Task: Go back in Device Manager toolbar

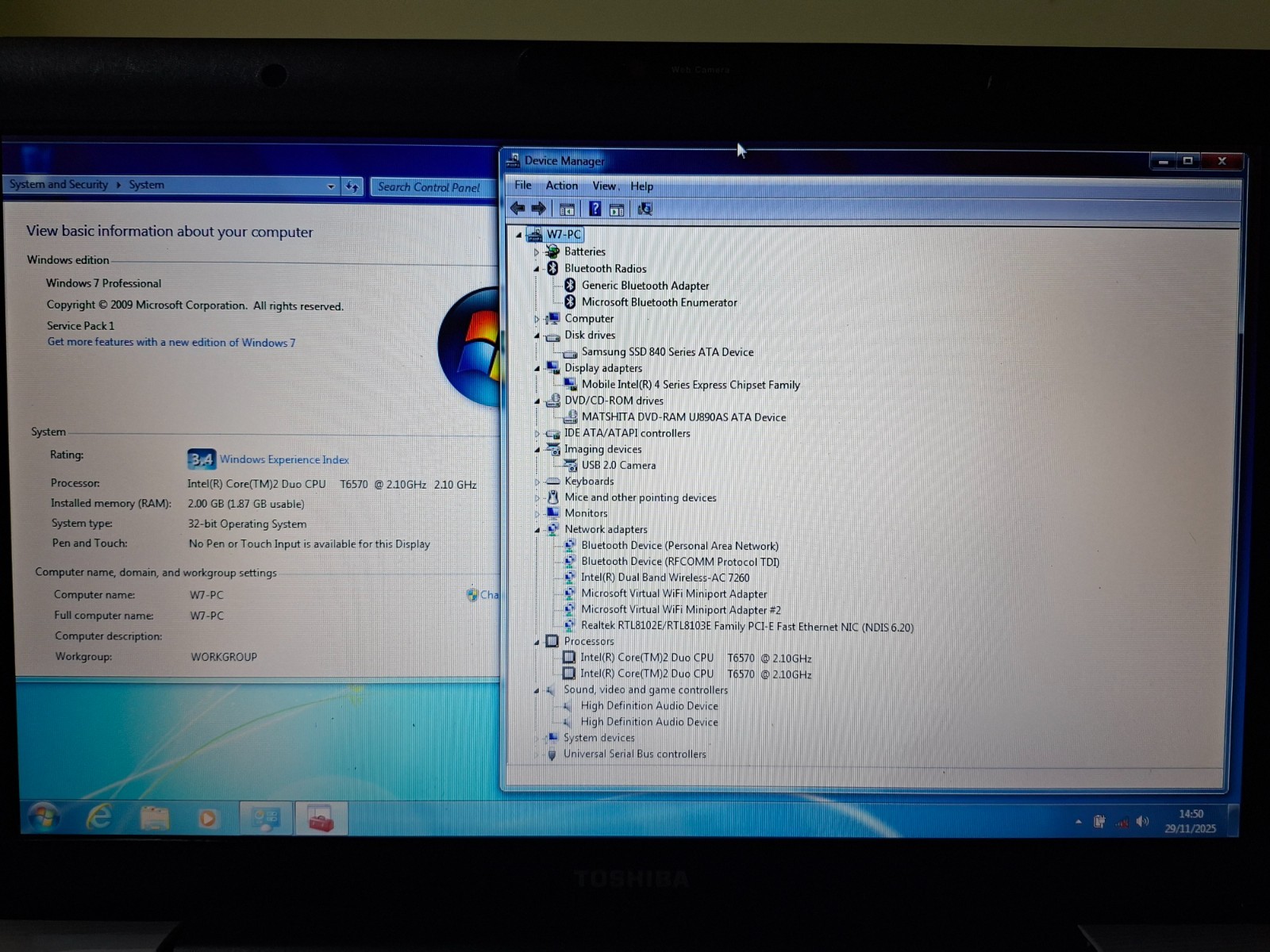Action: 518,209
